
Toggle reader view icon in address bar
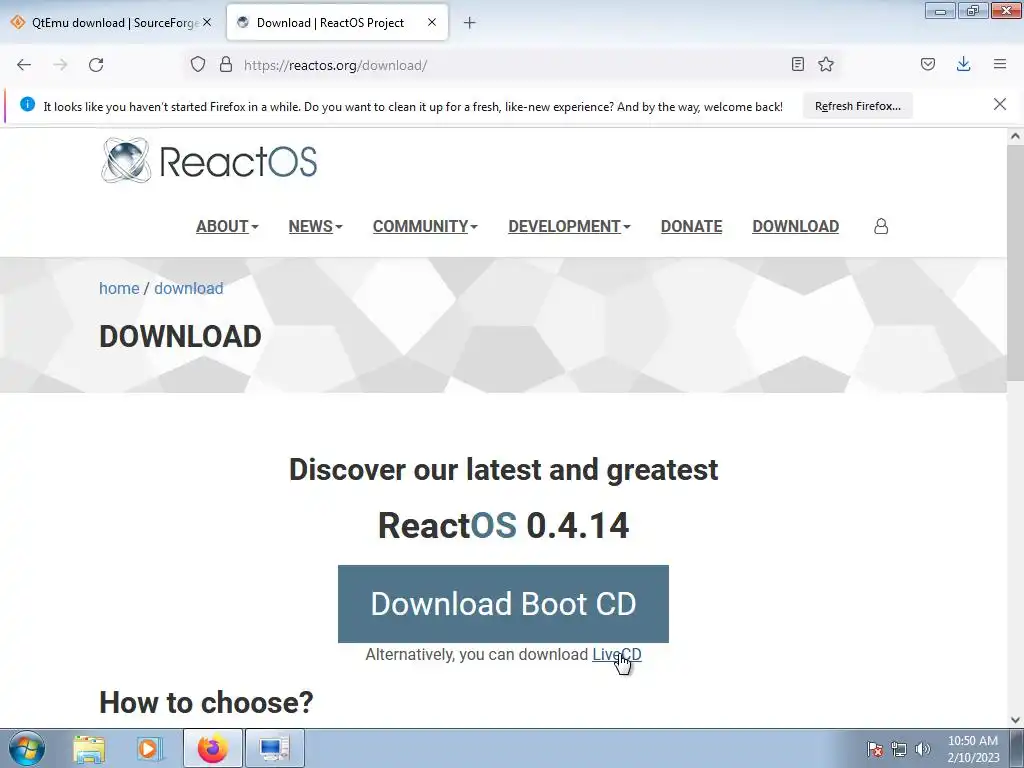point(797,64)
